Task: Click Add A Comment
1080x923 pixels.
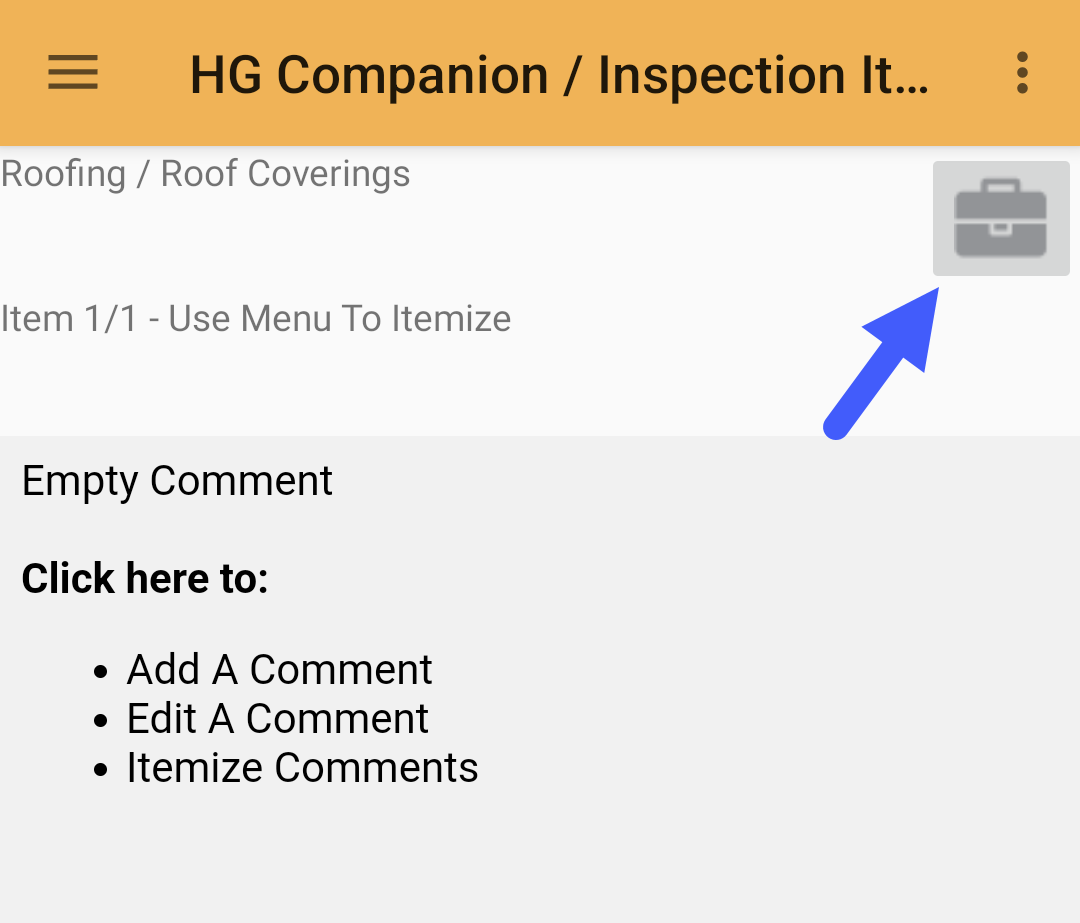Action: click(279, 669)
